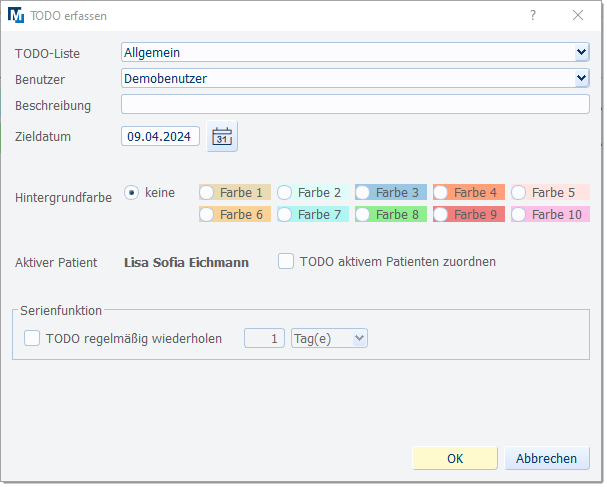The height and width of the screenshot is (487, 607).
Task: Close the TODO erfassen dialog
Action: [578, 15]
